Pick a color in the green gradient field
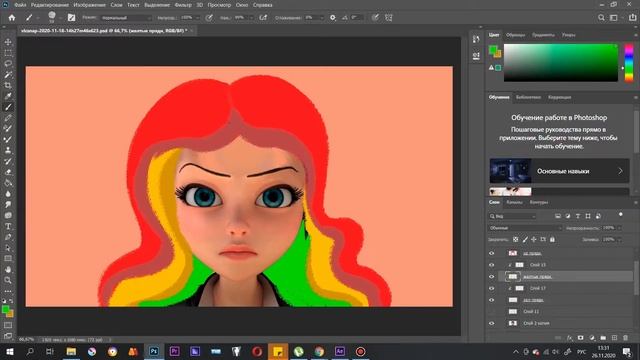640x360 pixels. (561, 63)
